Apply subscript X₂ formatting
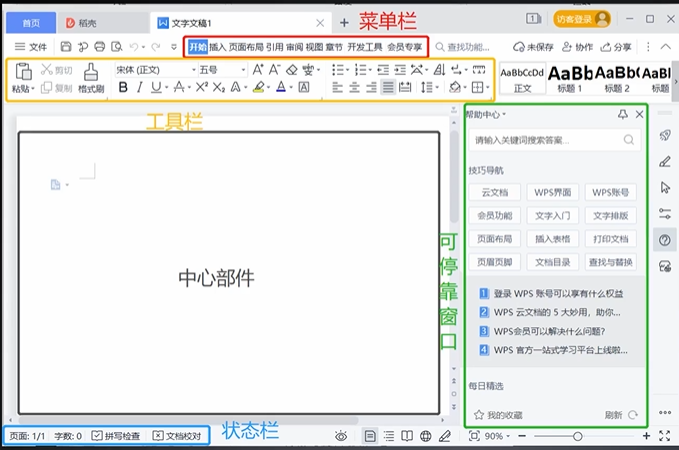The height and width of the screenshot is (450, 679). pos(219,87)
